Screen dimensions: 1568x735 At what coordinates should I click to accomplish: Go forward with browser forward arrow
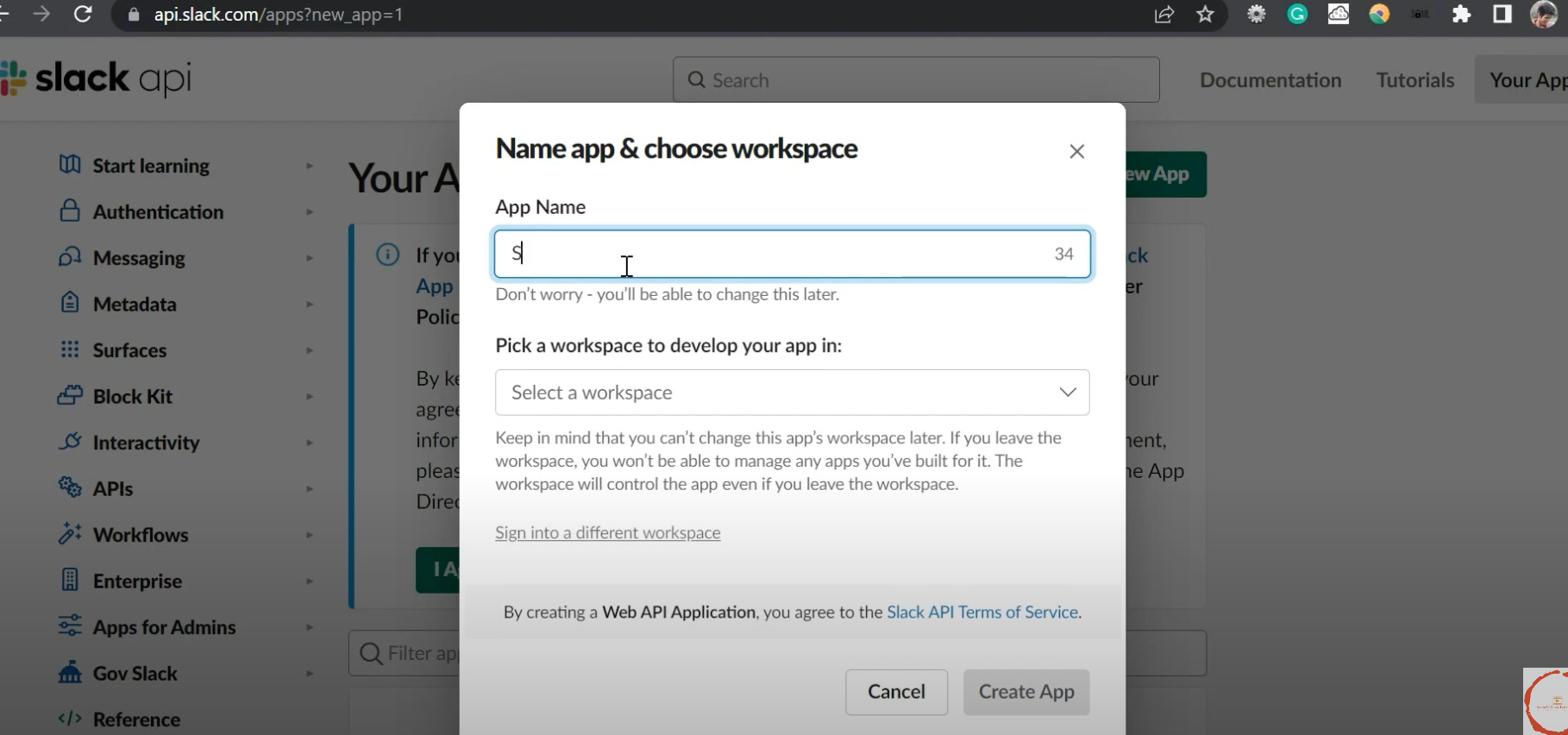pyautogui.click(x=41, y=15)
